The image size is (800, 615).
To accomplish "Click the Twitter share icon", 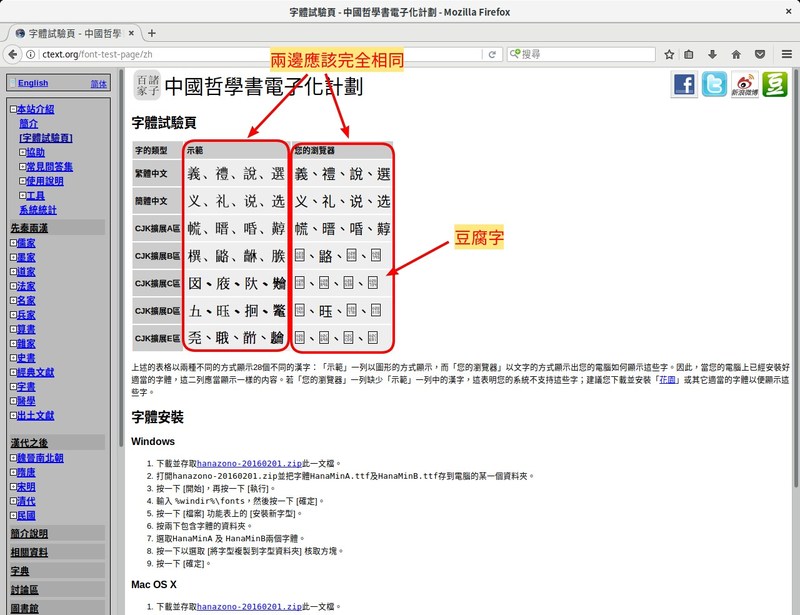I will tap(714, 86).
